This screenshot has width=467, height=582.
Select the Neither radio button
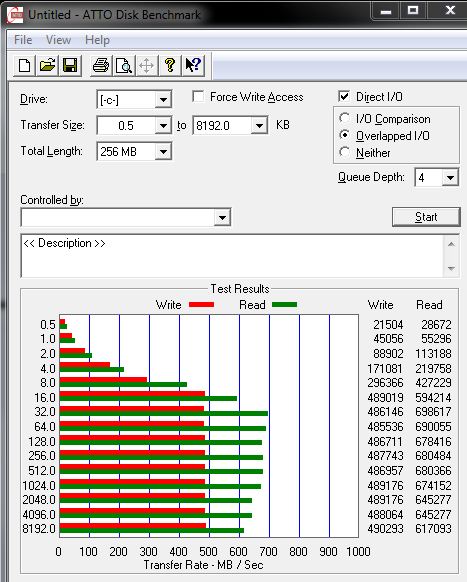344,152
